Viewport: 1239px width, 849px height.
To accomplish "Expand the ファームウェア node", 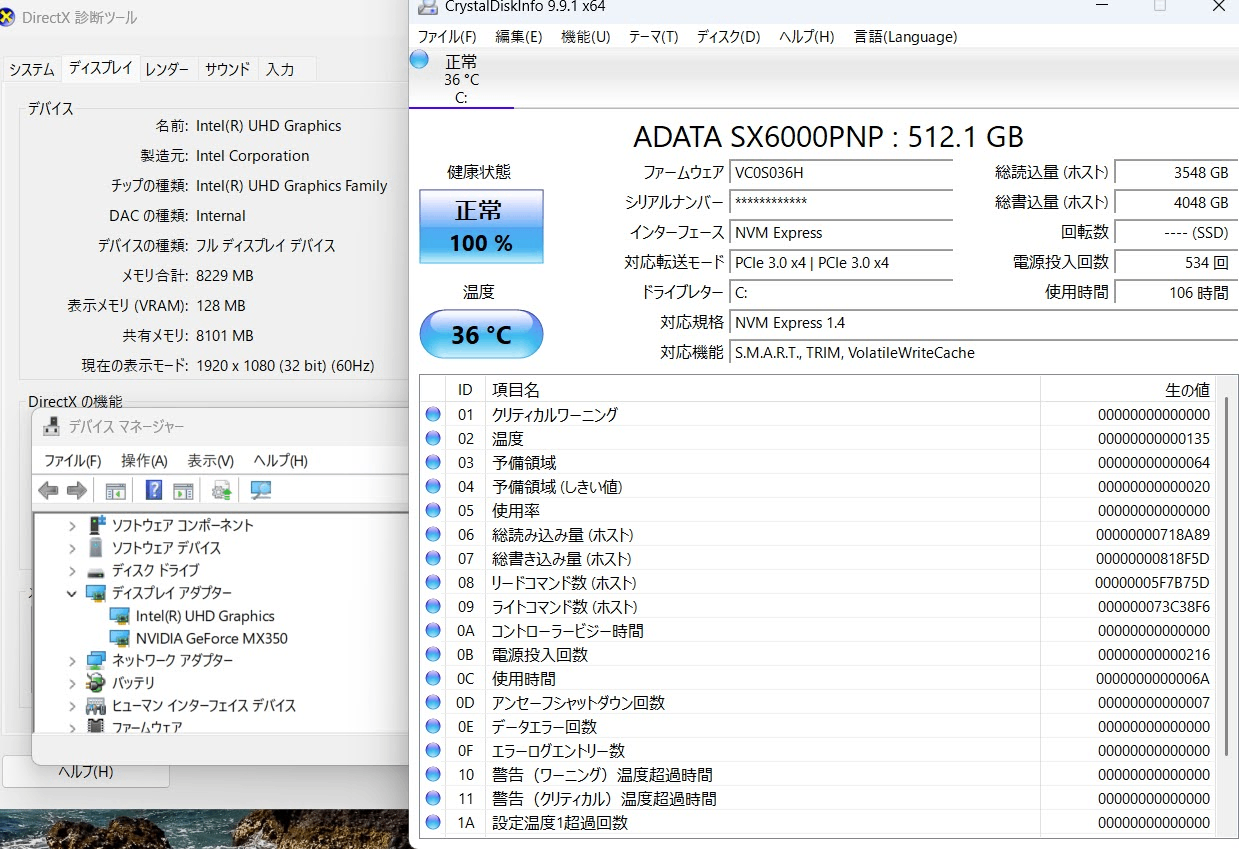I will coord(72,727).
